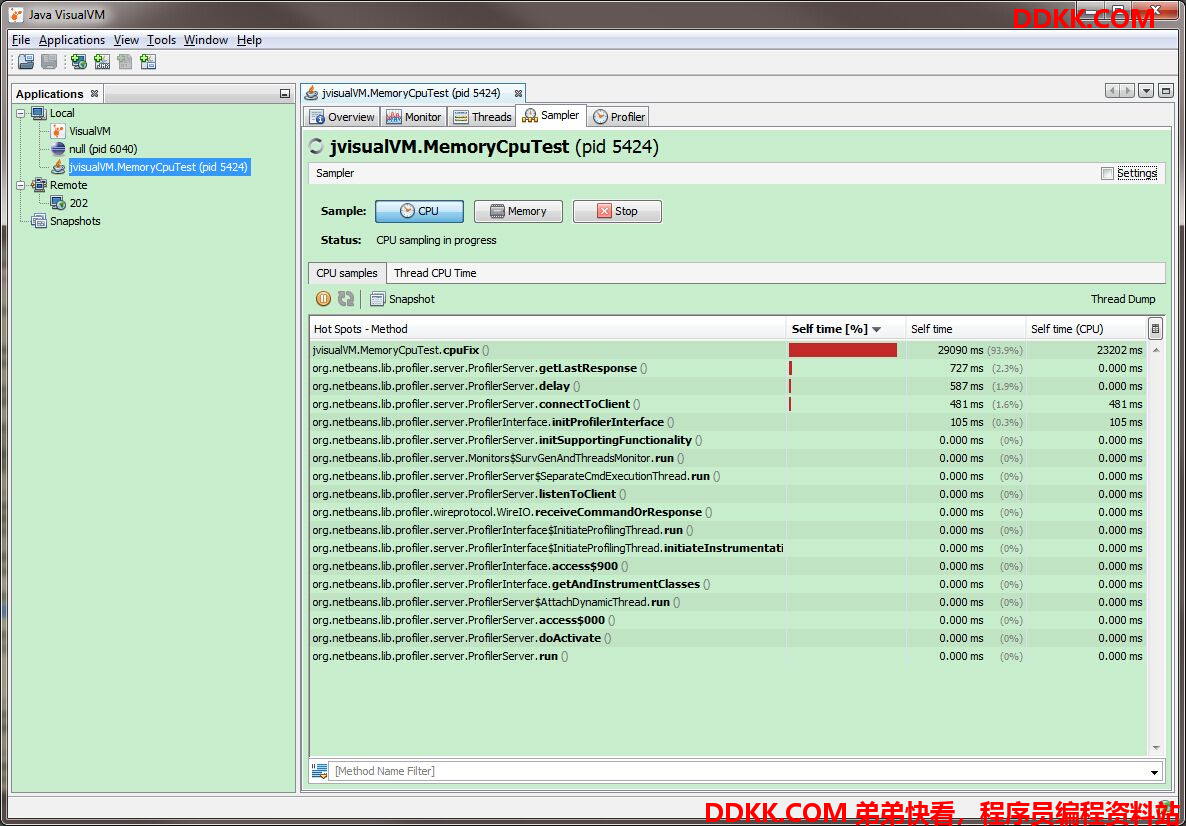The image size is (1186, 826).
Task: Click the Self time column header
Action: tap(966, 329)
